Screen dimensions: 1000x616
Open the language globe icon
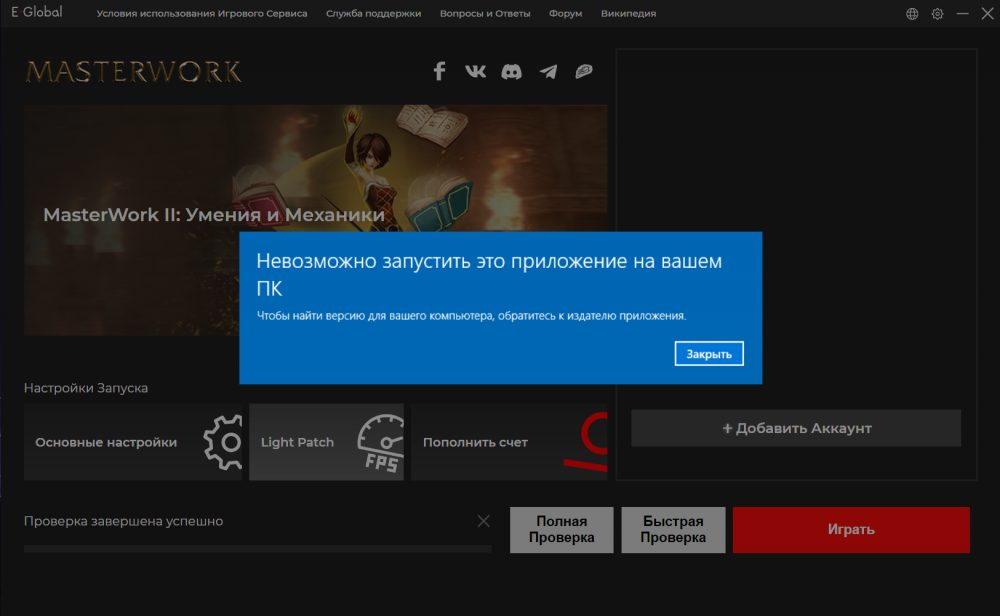(x=912, y=14)
